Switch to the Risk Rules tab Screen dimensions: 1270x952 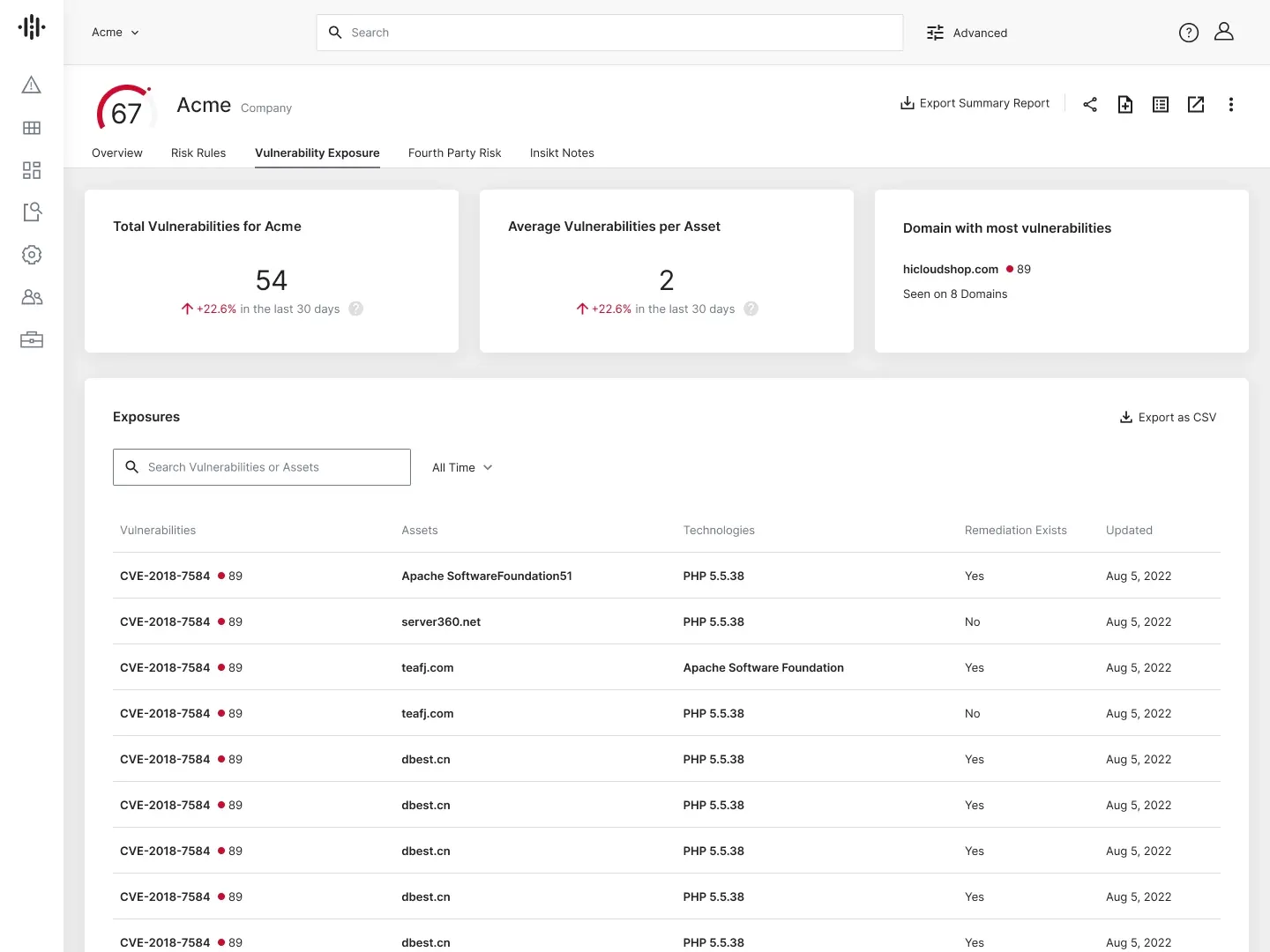coord(198,152)
